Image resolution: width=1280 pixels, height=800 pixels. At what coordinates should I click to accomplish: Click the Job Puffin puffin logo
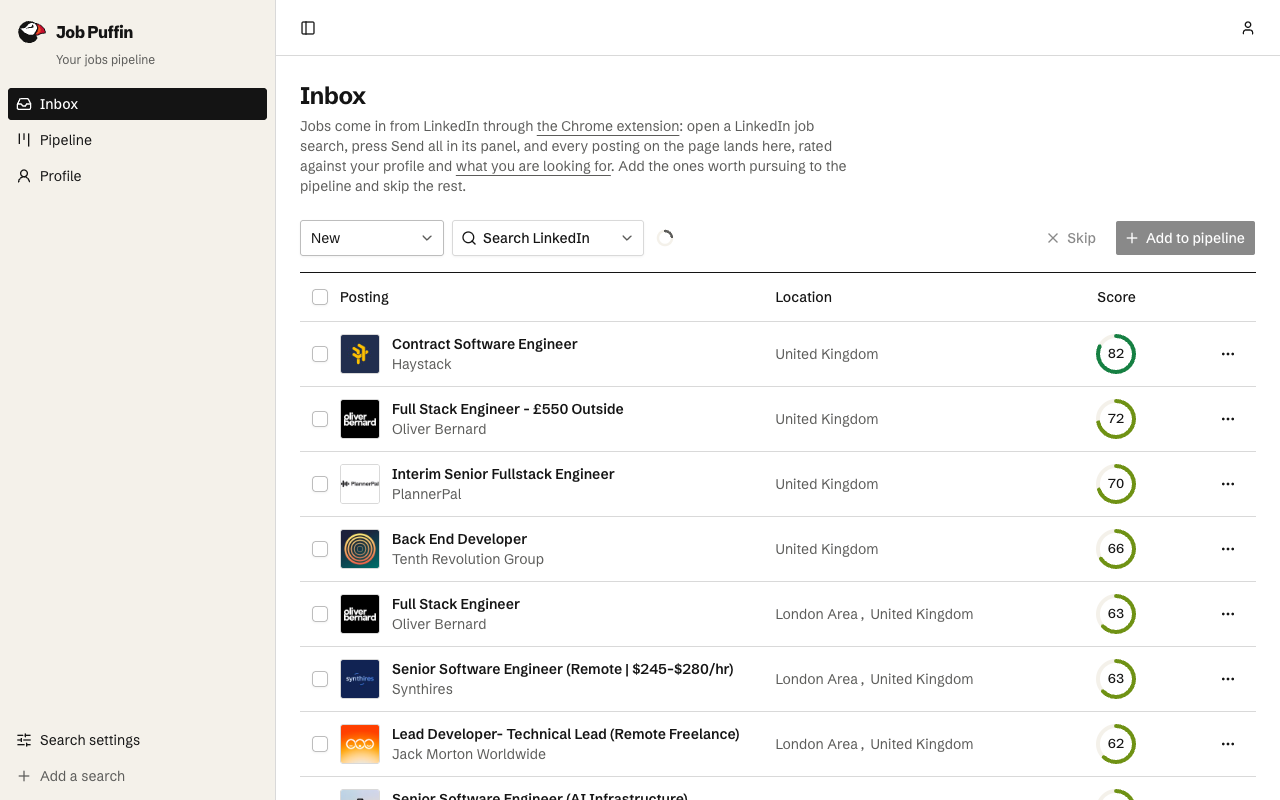[32, 32]
